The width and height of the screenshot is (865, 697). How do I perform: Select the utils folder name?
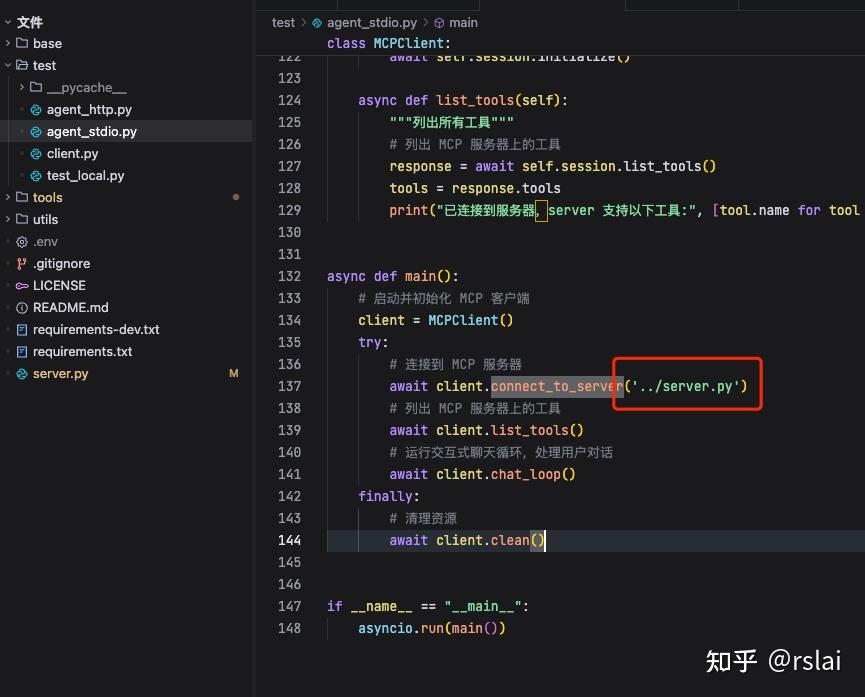(45, 219)
